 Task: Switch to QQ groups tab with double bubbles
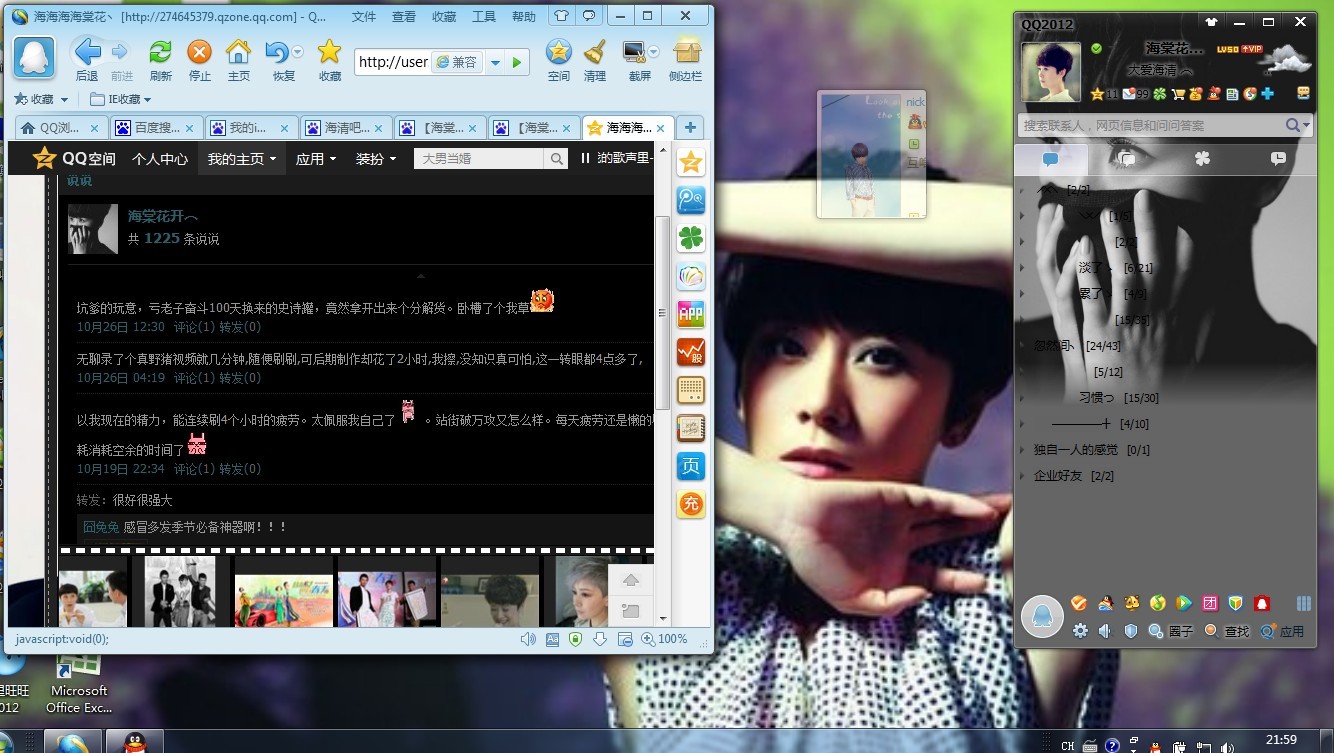click(1126, 159)
